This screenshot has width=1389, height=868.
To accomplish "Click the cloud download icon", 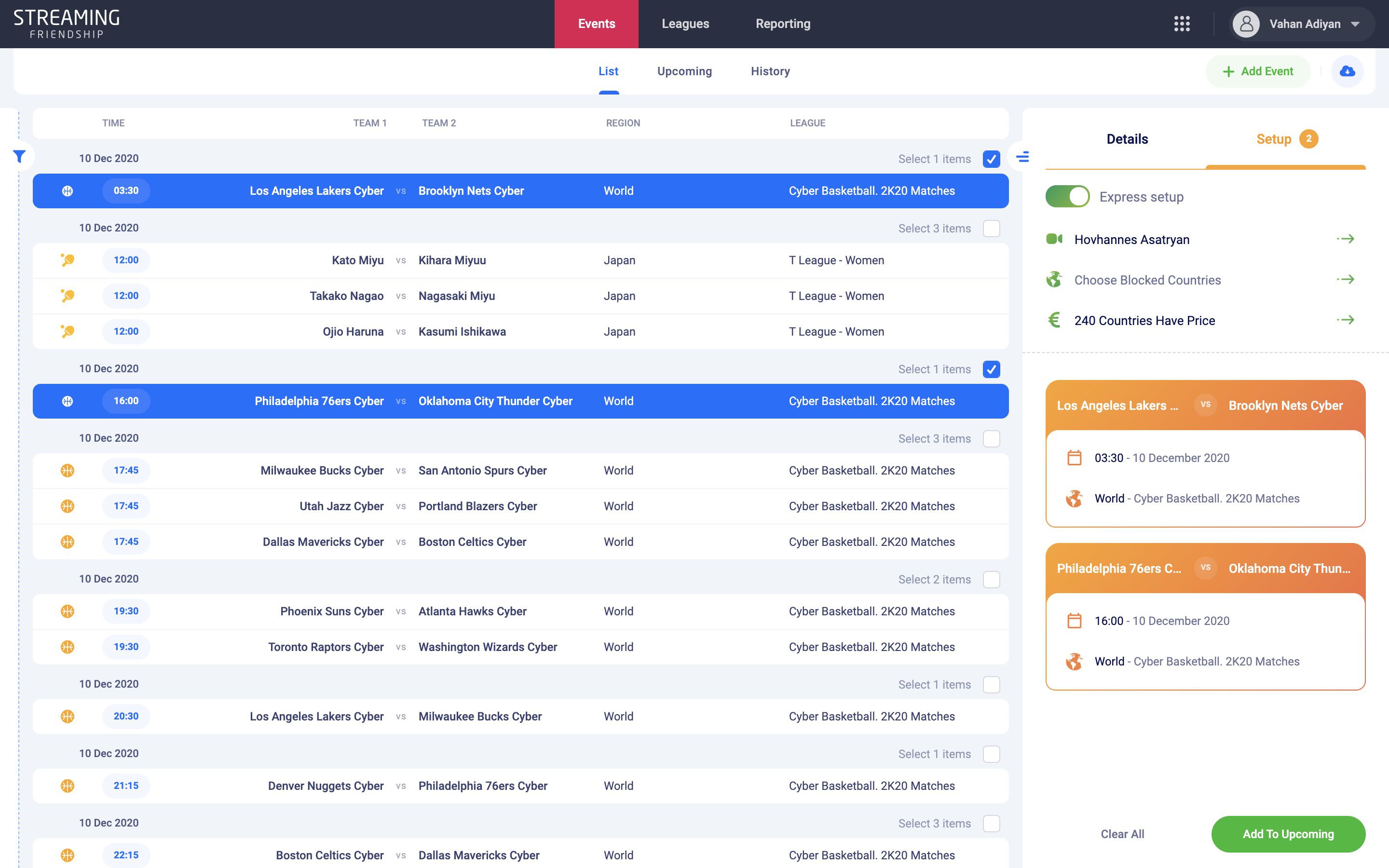I will 1347,71.
